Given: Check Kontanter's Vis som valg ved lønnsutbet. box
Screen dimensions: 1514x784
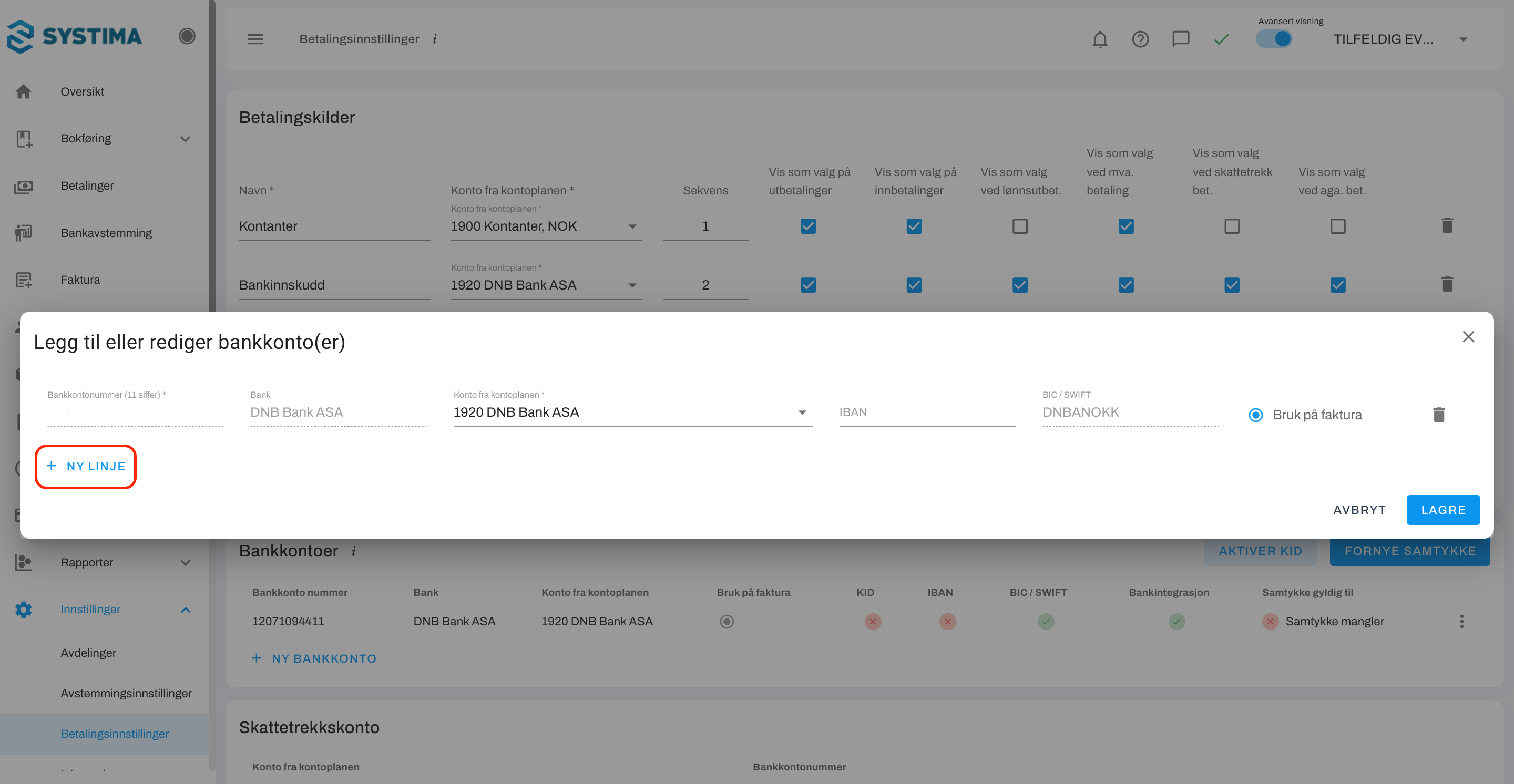Looking at the screenshot, I should point(1020,226).
